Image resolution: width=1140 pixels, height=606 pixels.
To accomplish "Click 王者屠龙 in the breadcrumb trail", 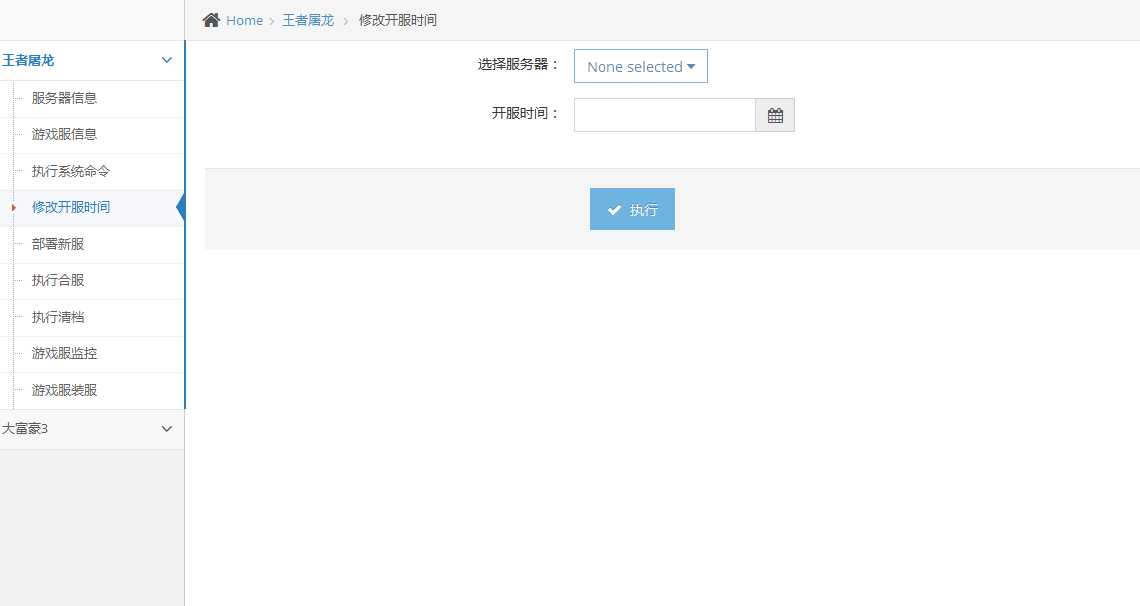I will 308,19.
